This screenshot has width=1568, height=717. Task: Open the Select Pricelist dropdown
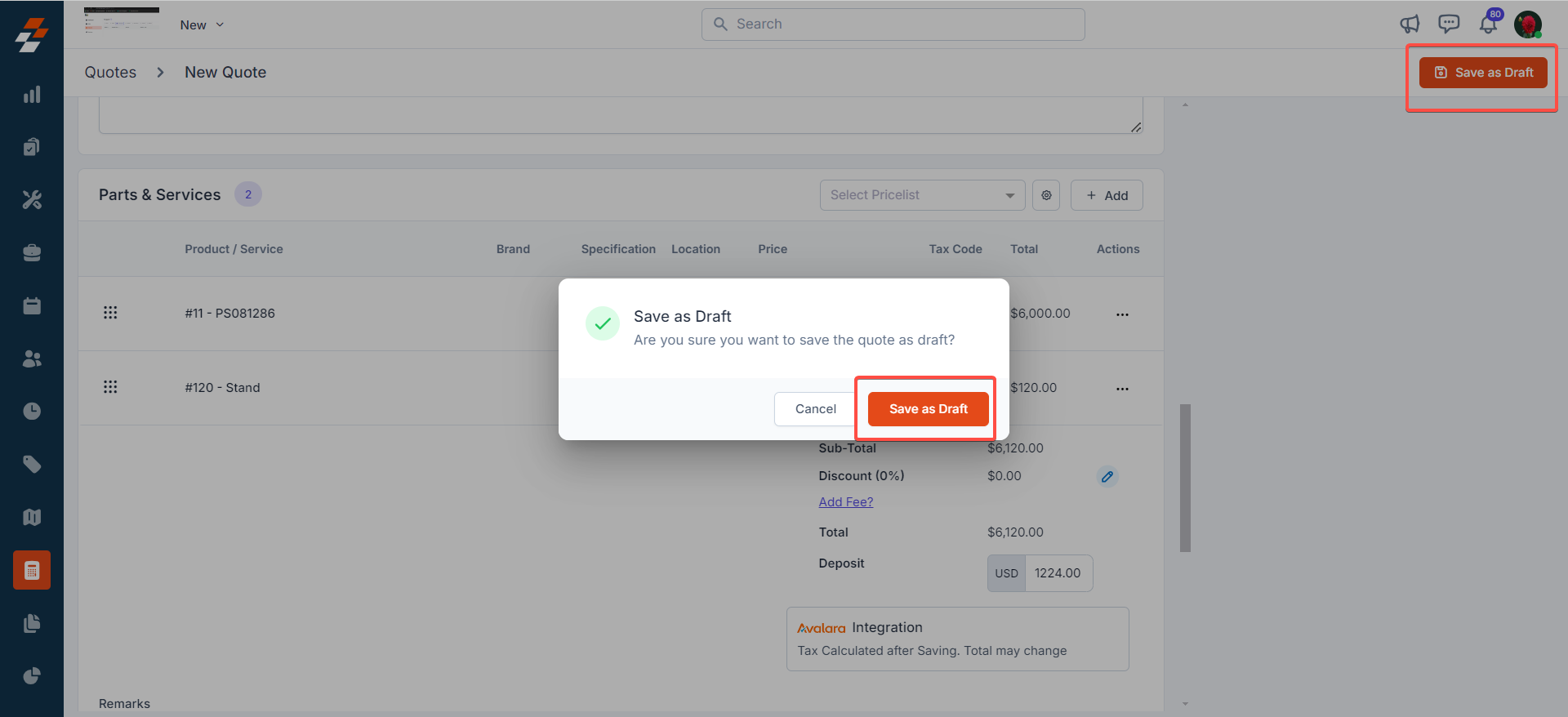click(x=922, y=195)
